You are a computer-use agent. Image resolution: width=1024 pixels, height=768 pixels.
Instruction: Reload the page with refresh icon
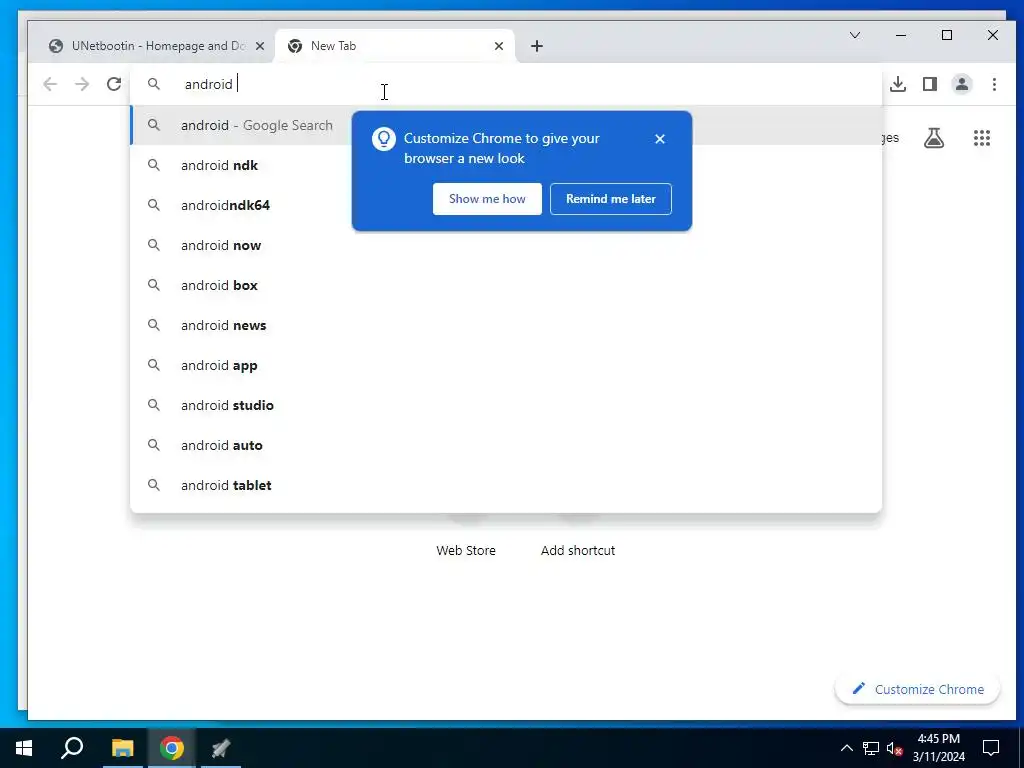(114, 84)
